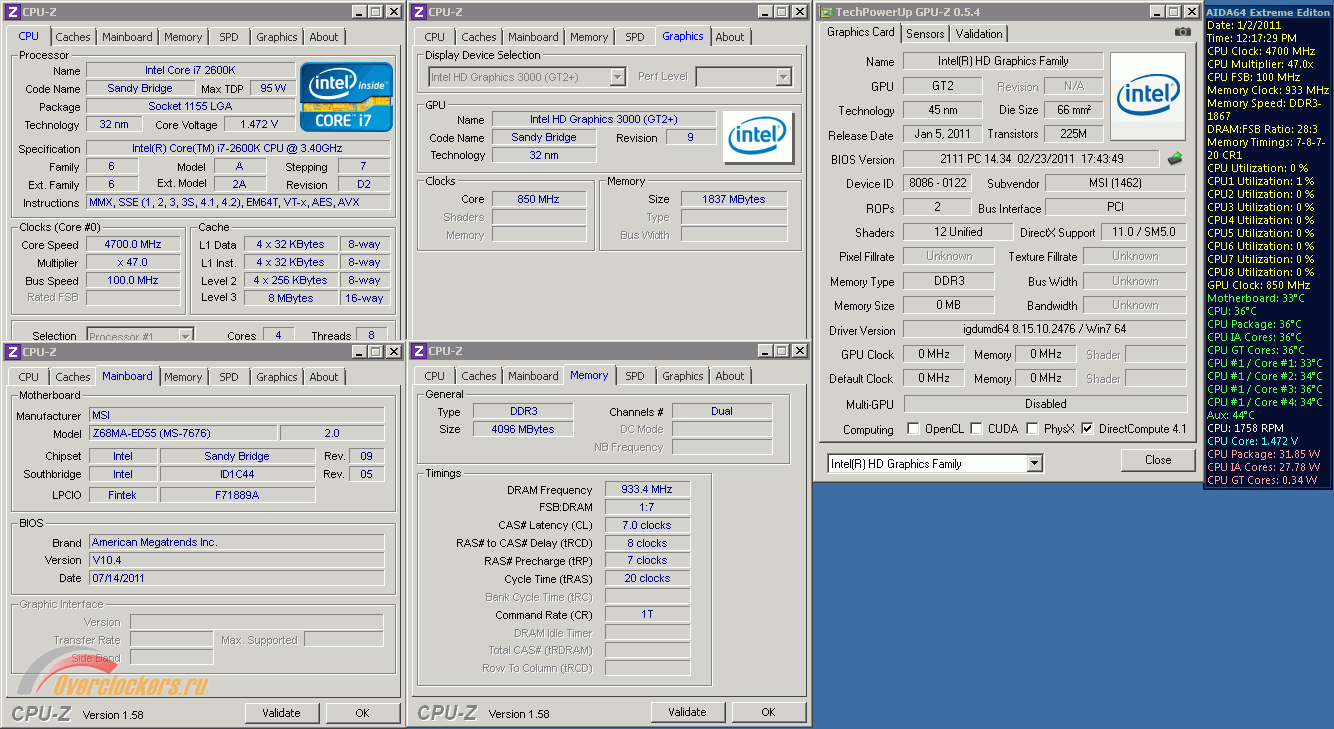Click the camera screenshot icon in GPU-Z

pyautogui.click(x=1183, y=32)
